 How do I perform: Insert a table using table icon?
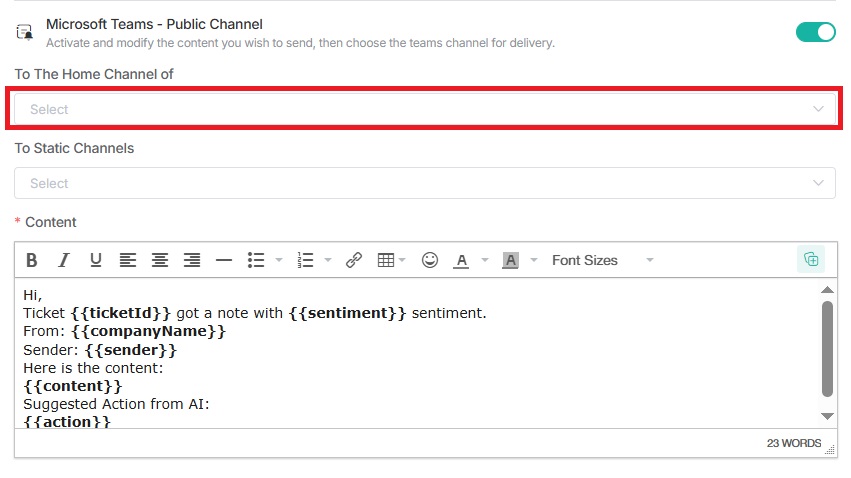386,260
